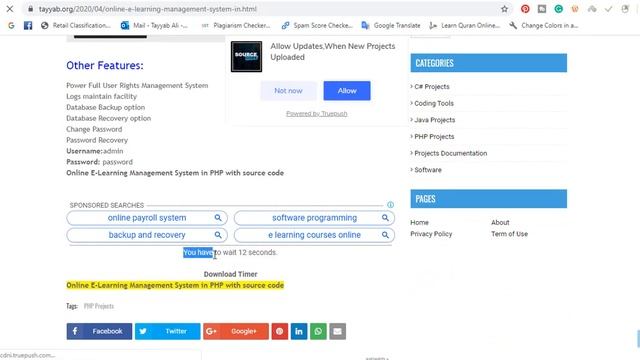Click the 'Download Timer' text

(x=231, y=274)
